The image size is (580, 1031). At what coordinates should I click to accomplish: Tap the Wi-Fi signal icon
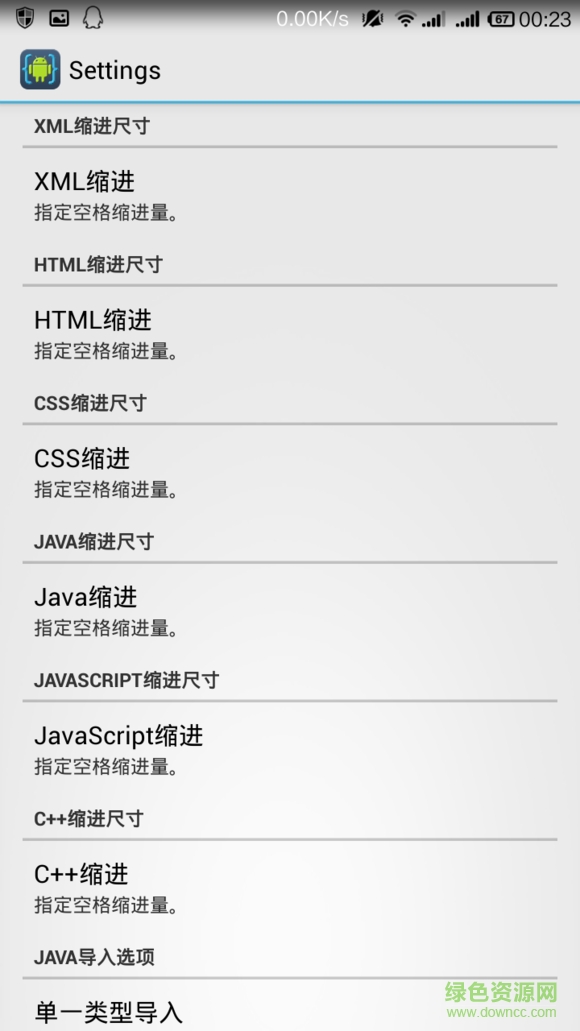406,19
